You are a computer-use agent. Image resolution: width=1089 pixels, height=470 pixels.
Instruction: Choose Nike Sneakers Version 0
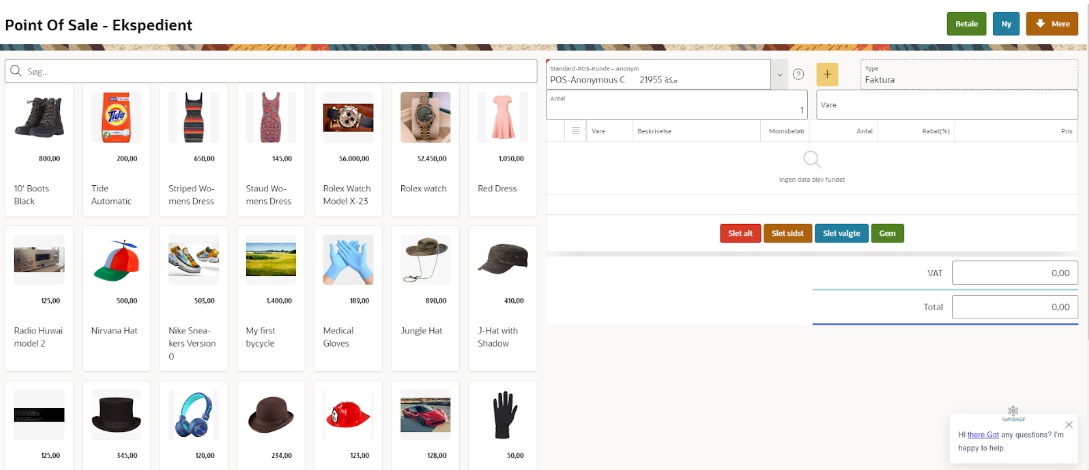193,299
